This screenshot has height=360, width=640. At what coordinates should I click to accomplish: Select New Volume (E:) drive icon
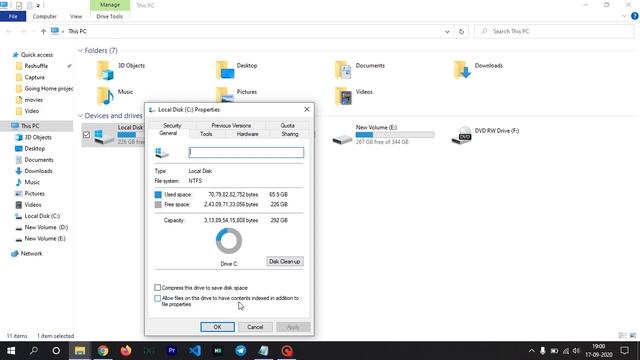pos(342,139)
